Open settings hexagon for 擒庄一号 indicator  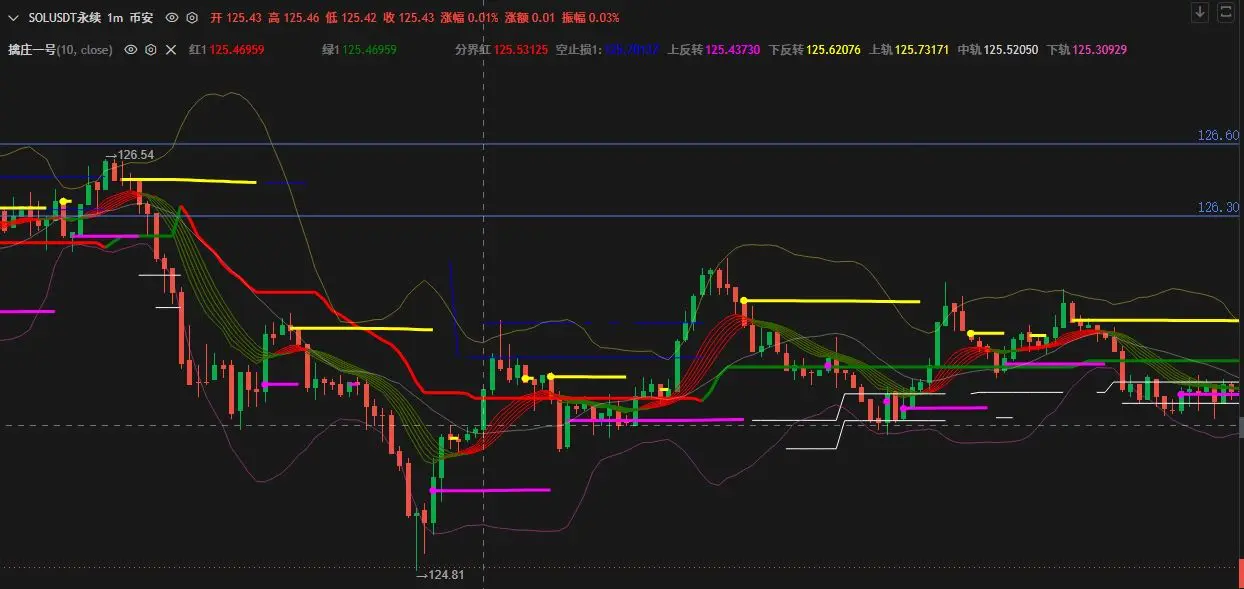[151, 50]
